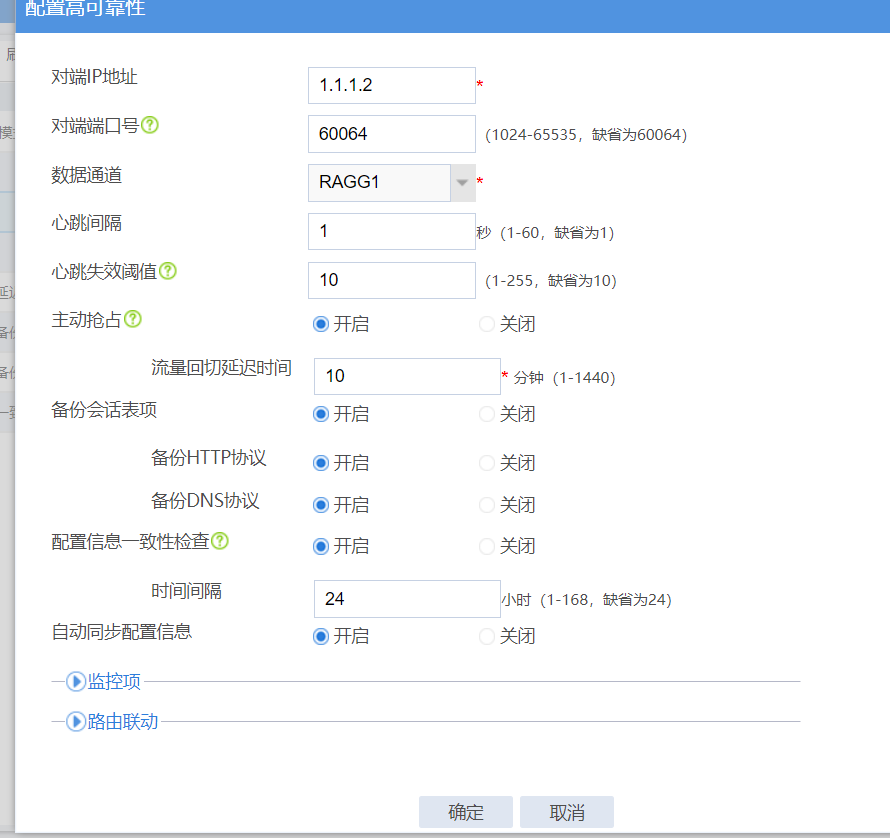Focus the 心跳间隔 input field
The height and width of the screenshot is (838, 890).
point(392,231)
